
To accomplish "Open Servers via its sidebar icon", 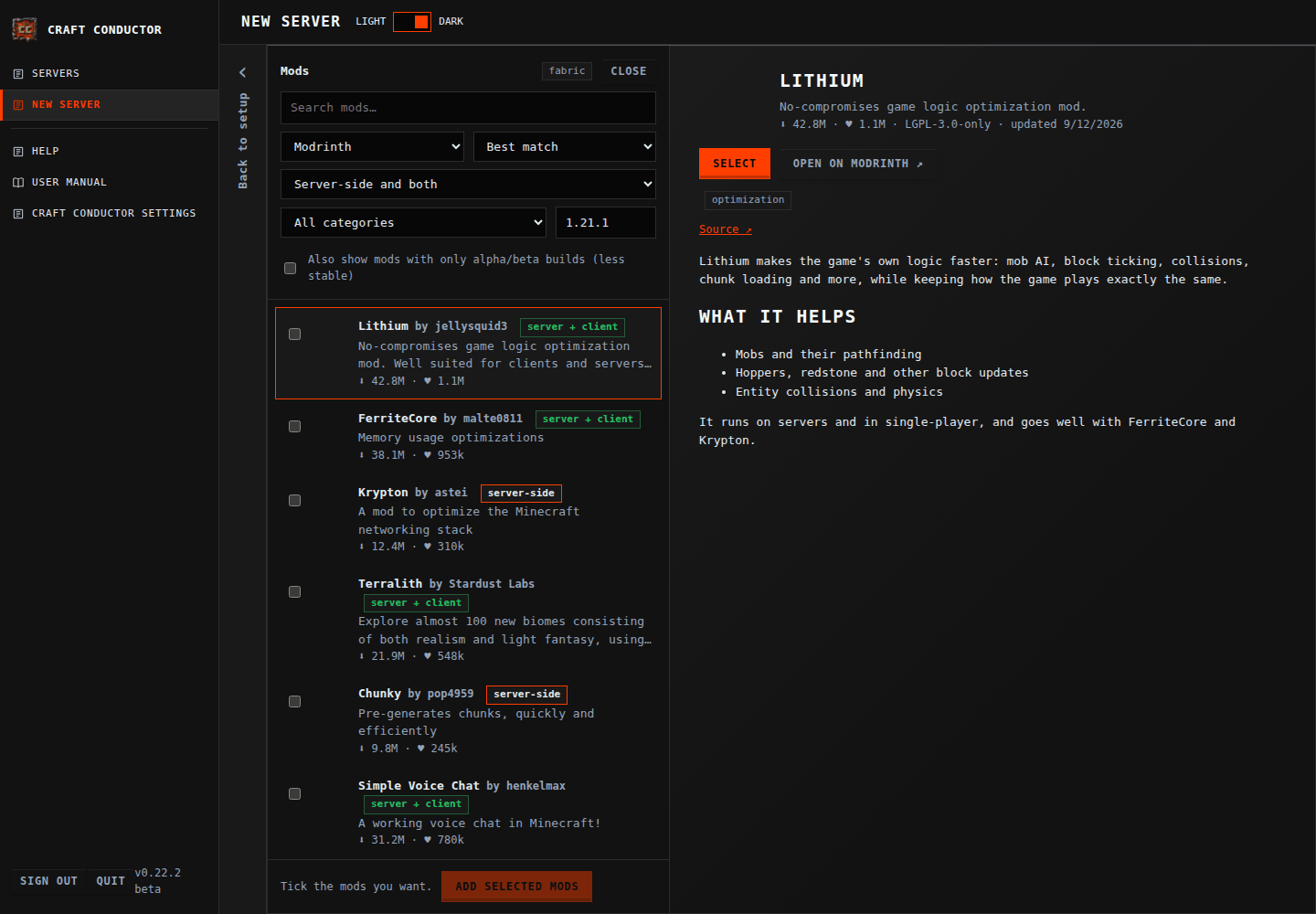I will (18, 73).
